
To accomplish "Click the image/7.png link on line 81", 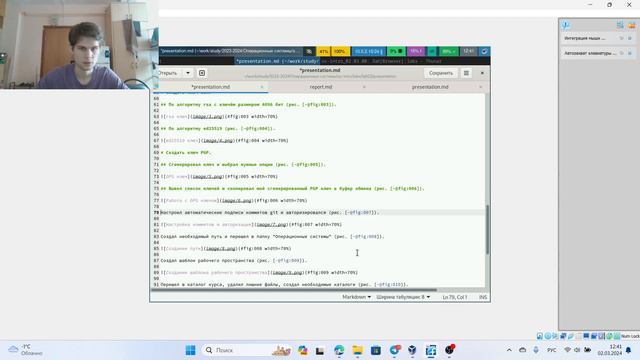I will pyautogui.click(x=271, y=224).
